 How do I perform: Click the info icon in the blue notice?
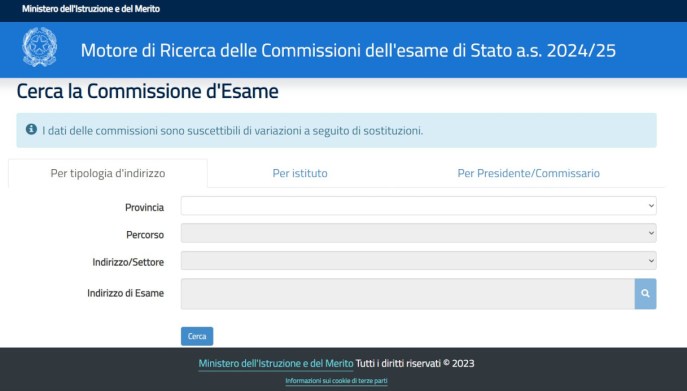pyautogui.click(x=31, y=129)
